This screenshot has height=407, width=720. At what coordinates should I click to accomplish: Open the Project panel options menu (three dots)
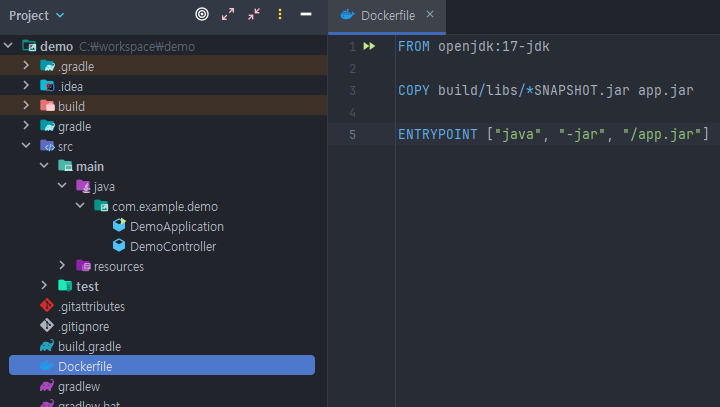pyautogui.click(x=280, y=14)
